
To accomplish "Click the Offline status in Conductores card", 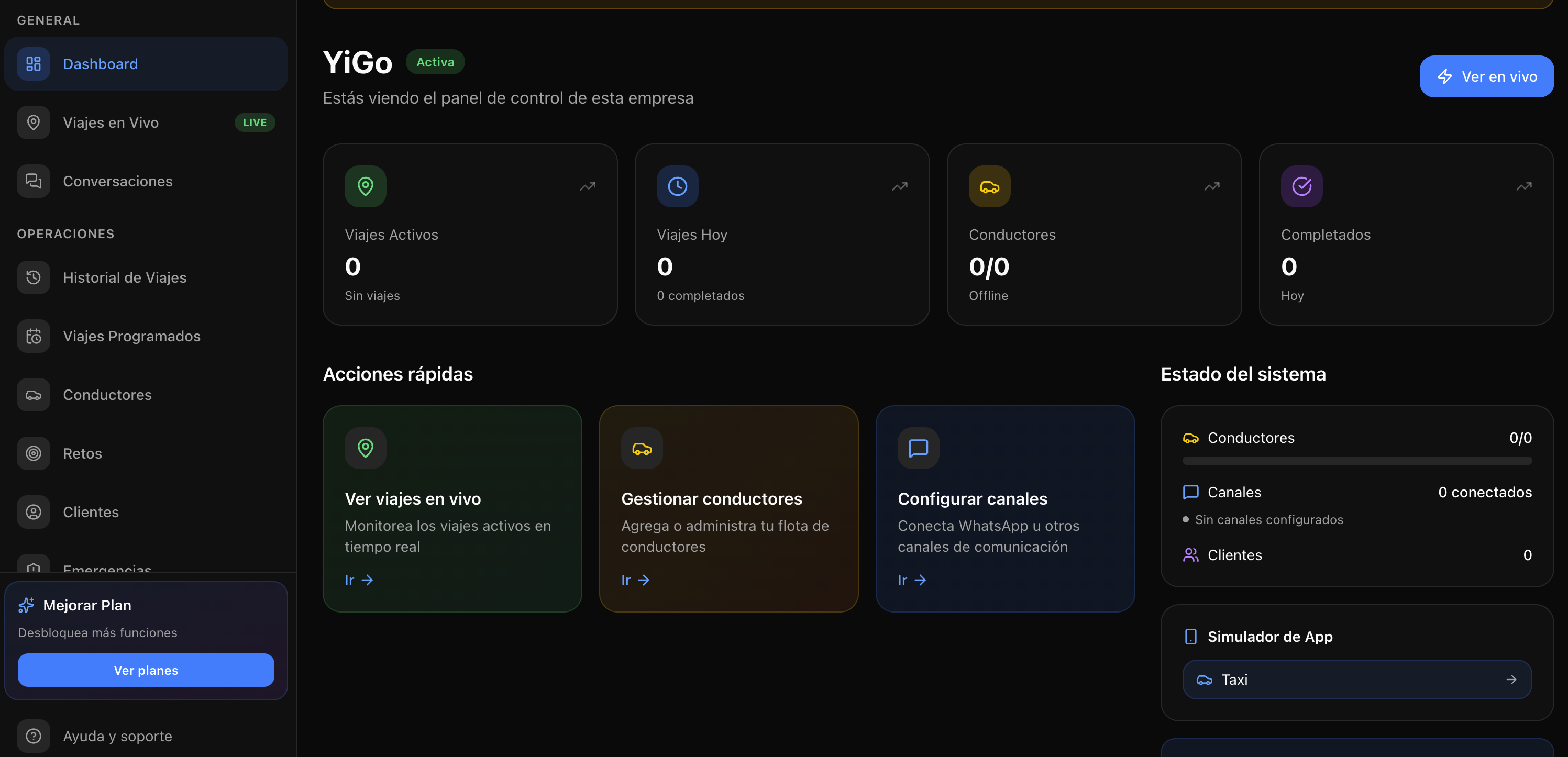I will coord(989,296).
